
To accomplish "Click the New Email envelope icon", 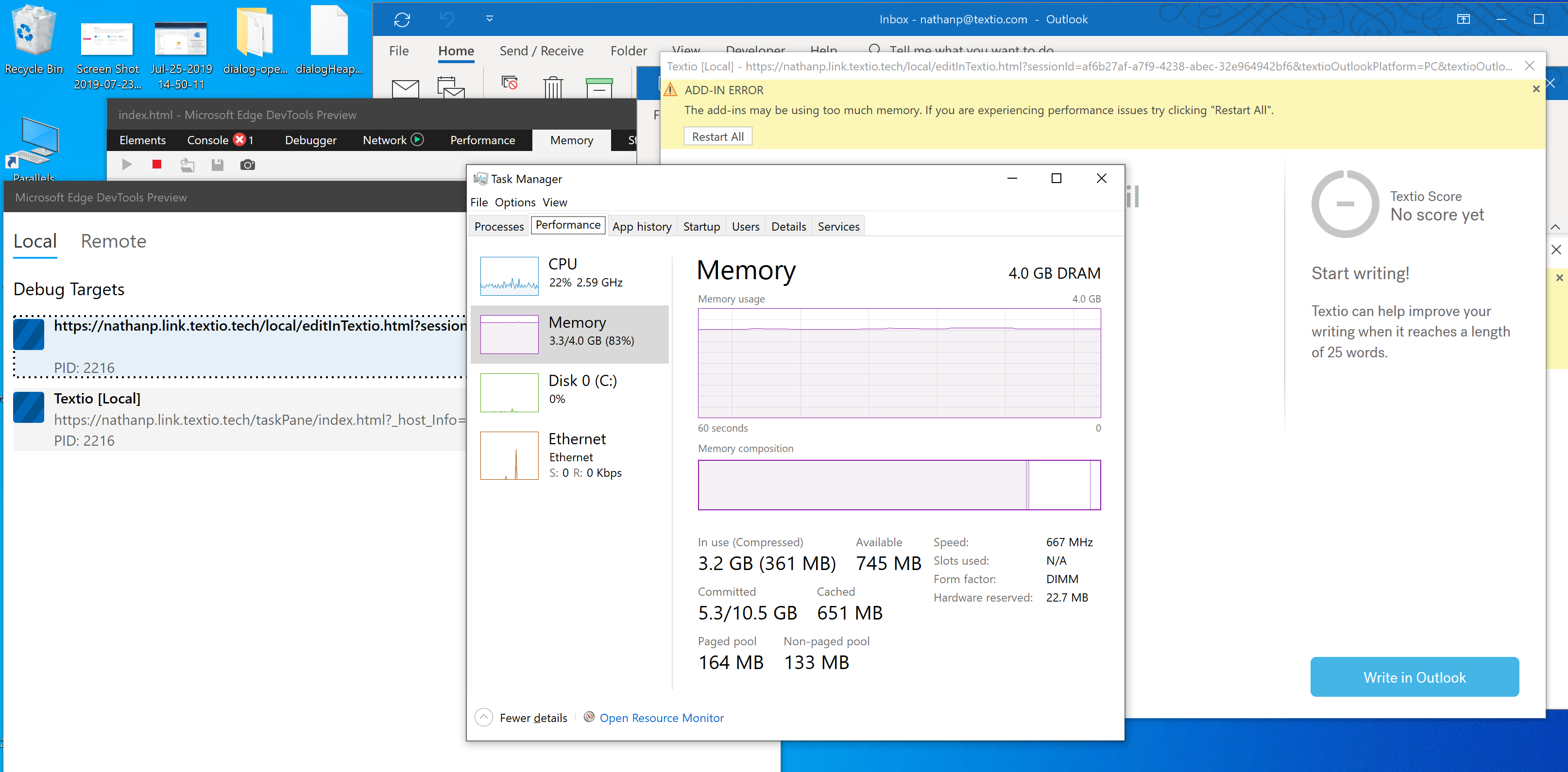I will coord(406,88).
